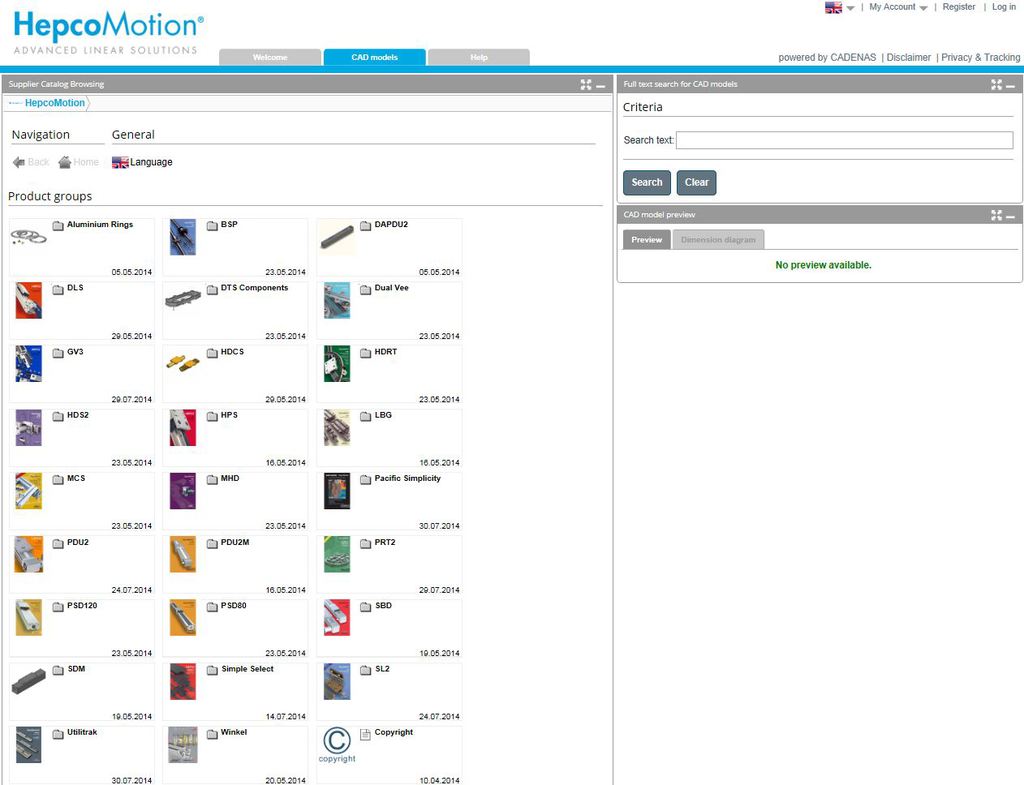
Task: Click the Pacific Simplicity folder icon
Action: pos(366,479)
